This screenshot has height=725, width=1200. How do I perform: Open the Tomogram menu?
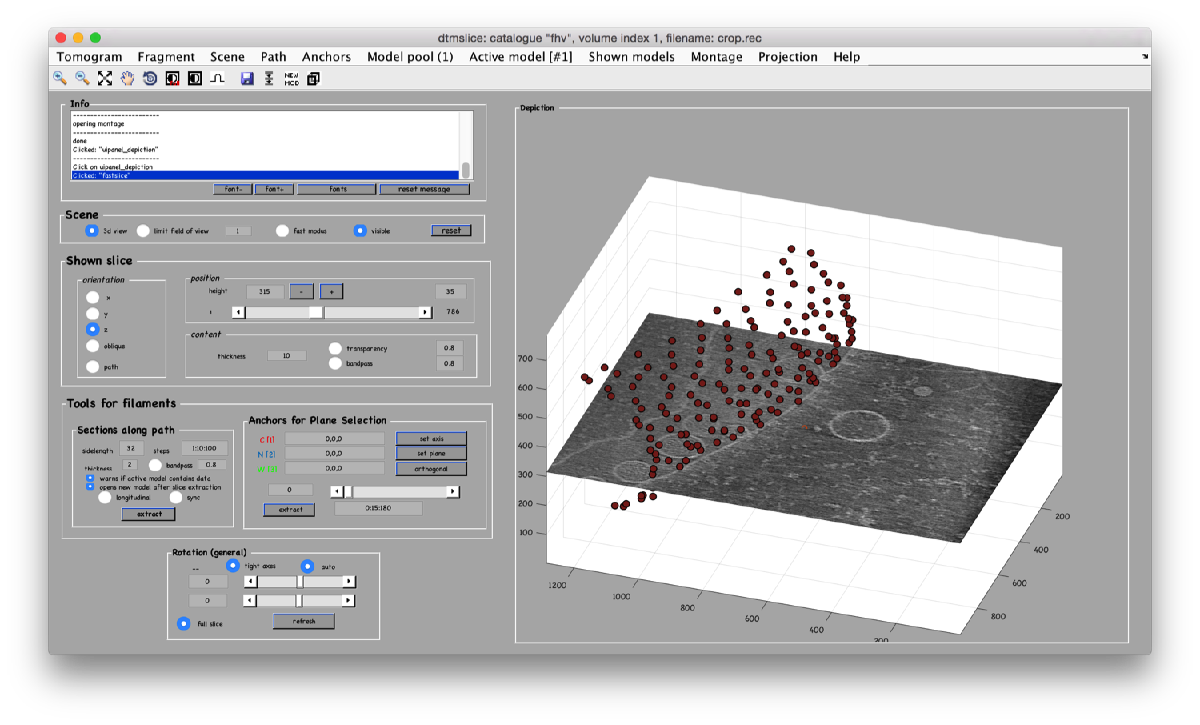[x=89, y=57]
